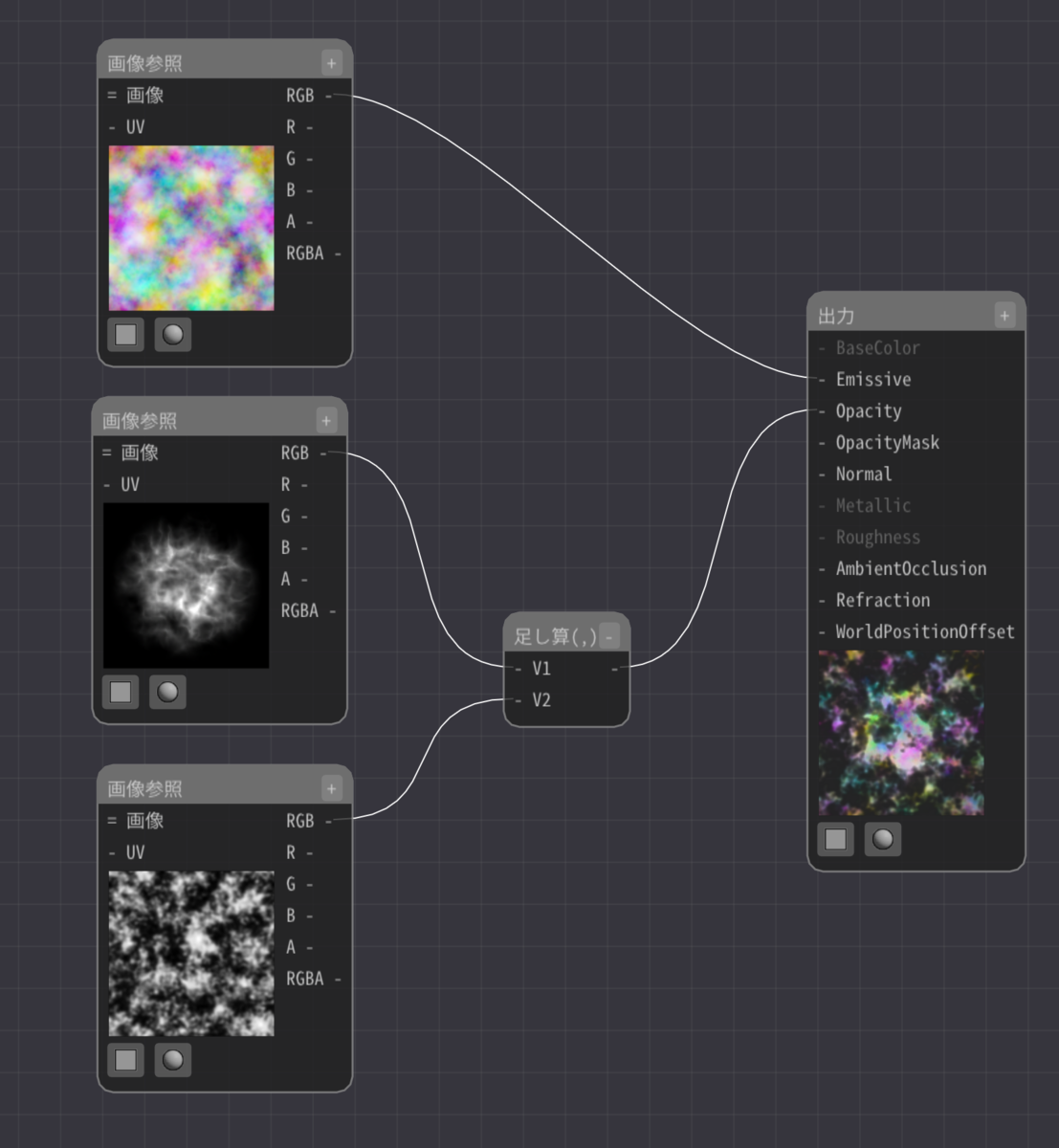
Task: Click the UV input of black-and-white noise node
Action: pyautogui.click(x=127, y=851)
